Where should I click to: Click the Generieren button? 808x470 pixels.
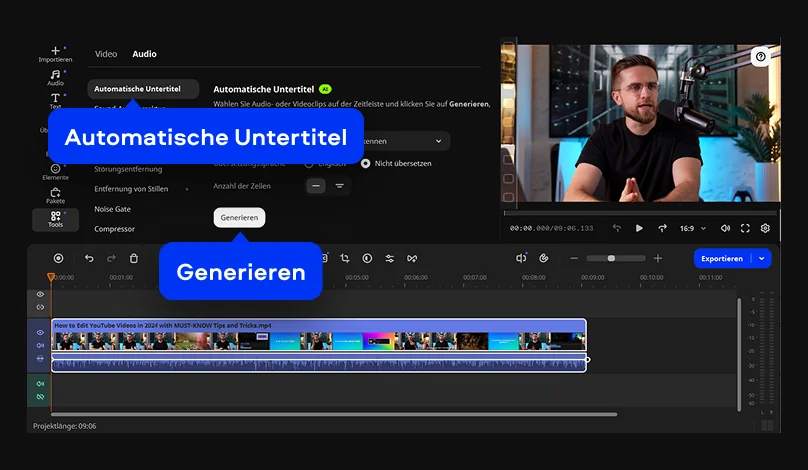240,217
